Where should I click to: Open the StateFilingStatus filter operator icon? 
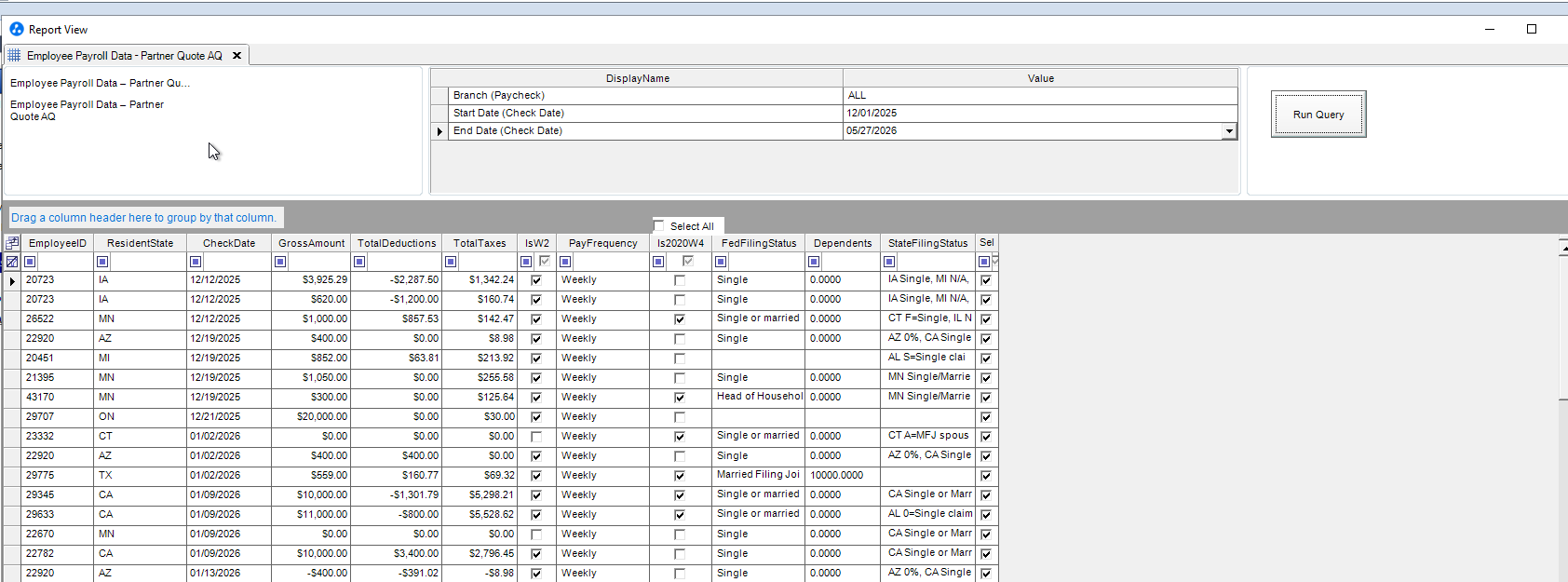(889, 262)
